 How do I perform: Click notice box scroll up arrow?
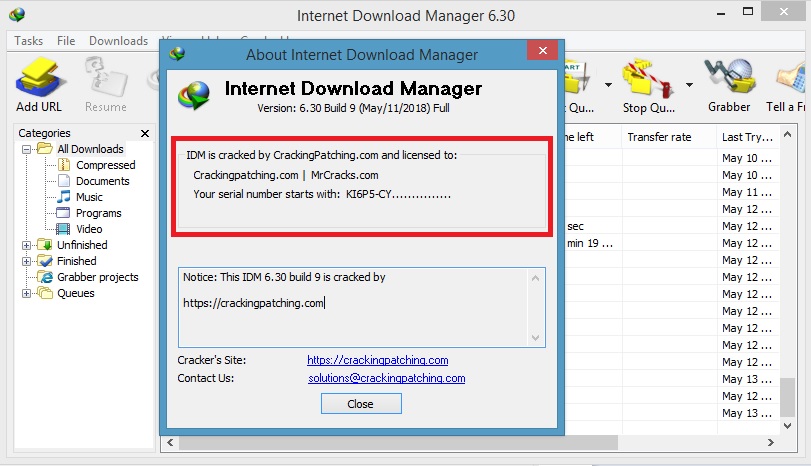535,278
